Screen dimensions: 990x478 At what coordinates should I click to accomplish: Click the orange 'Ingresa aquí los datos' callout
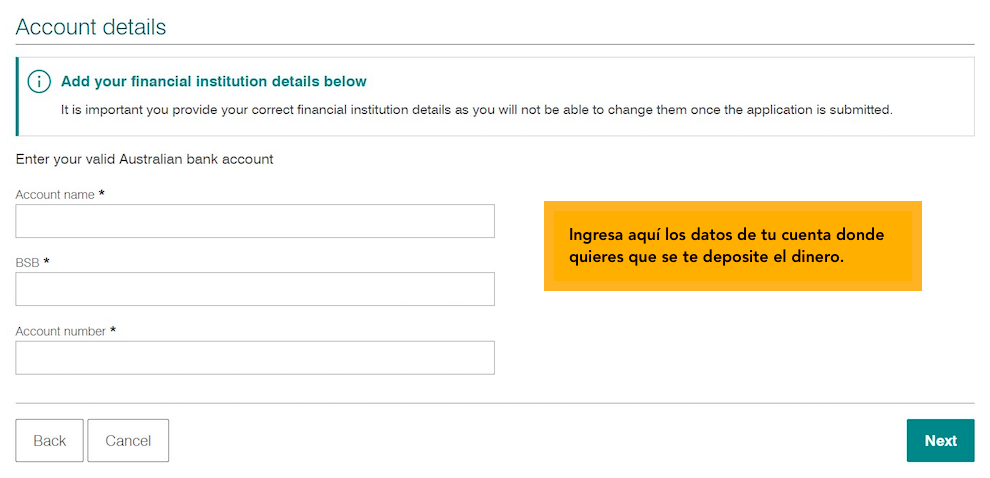coord(732,246)
